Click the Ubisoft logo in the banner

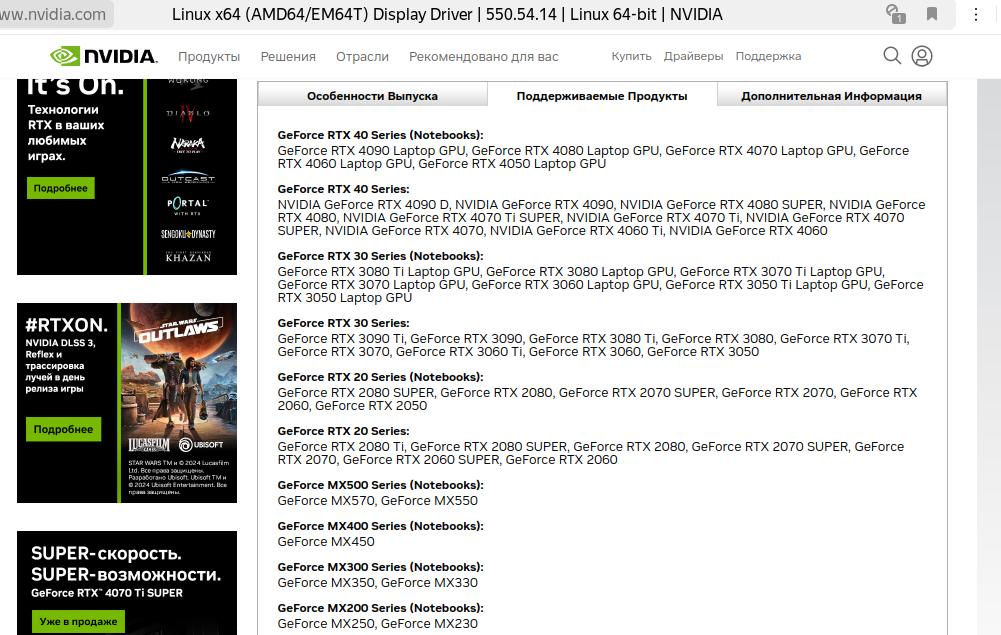click(x=201, y=444)
